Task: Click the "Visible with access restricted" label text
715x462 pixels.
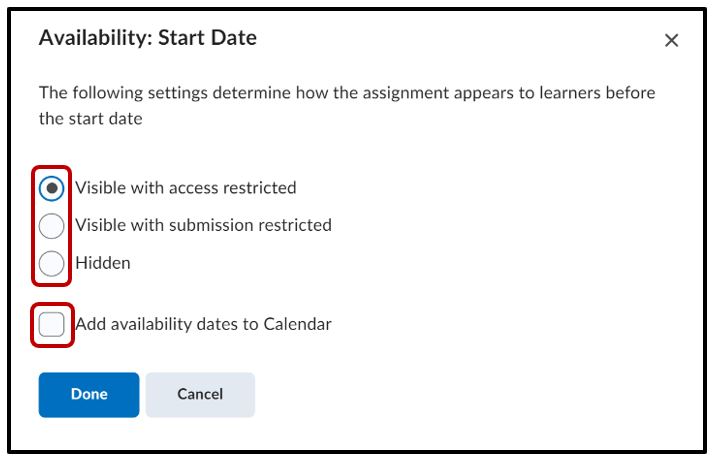Action: [186, 187]
